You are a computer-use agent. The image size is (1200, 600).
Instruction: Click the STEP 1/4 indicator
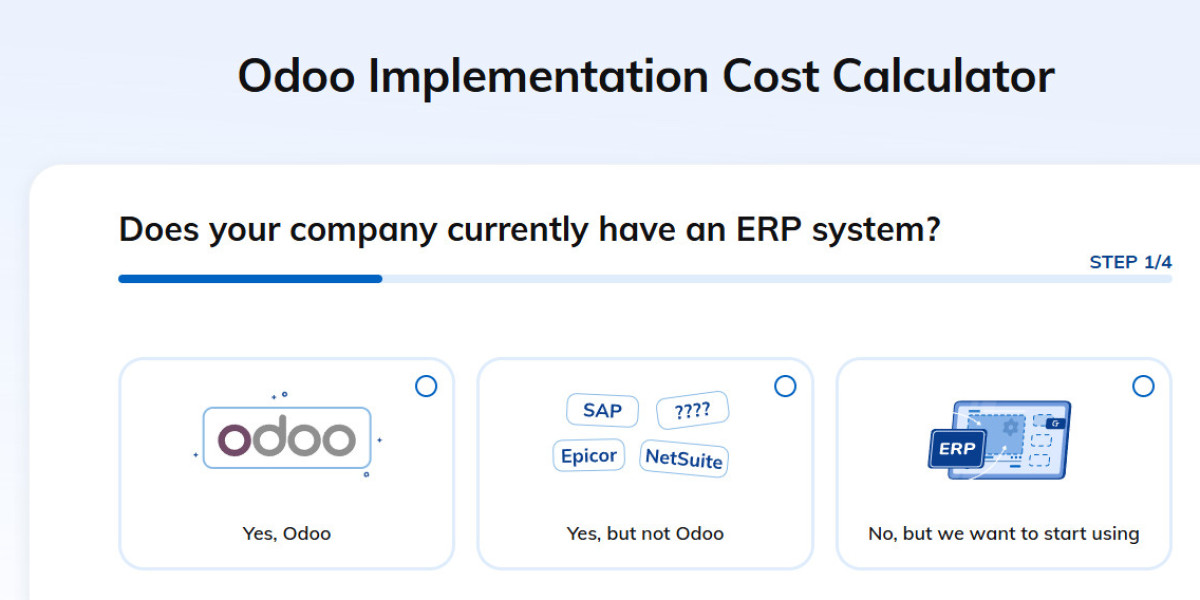coord(1130,262)
